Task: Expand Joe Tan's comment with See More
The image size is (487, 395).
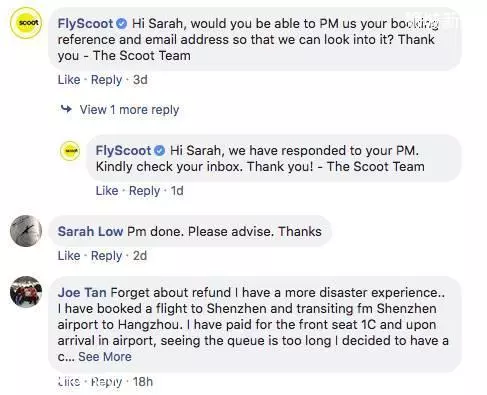Action: point(105,357)
